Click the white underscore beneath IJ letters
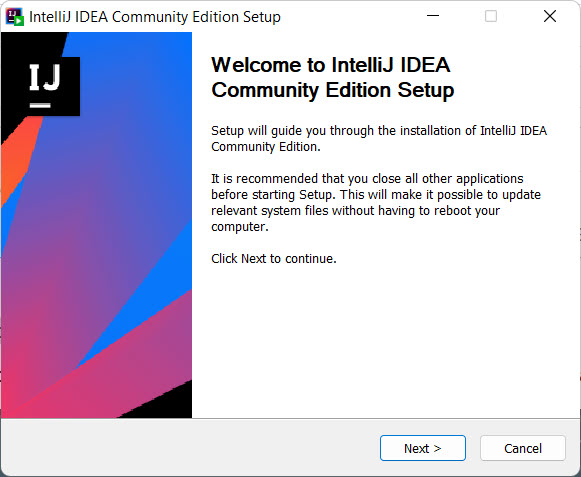This screenshot has width=581, height=477. pyautogui.click(x=40, y=106)
